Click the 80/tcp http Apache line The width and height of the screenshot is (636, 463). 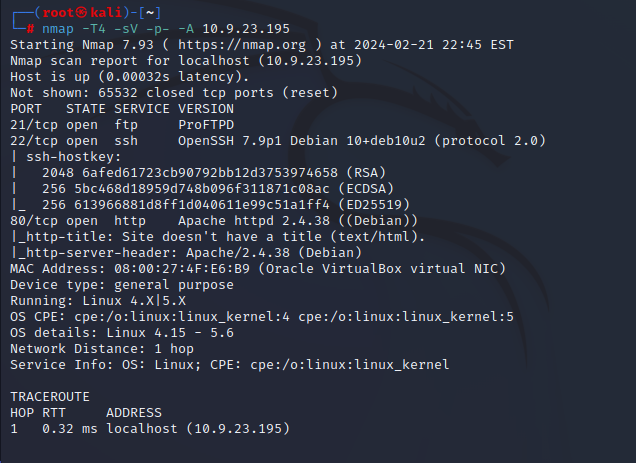tap(214, 221)
